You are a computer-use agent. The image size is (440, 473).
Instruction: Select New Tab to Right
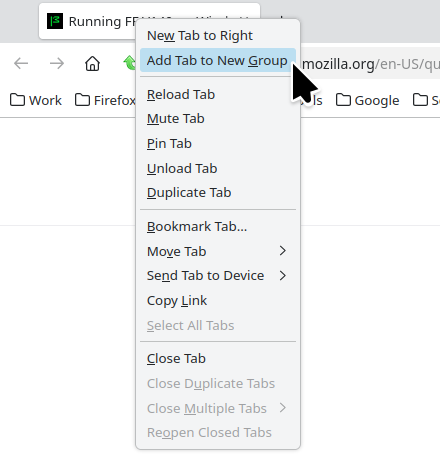coord(218,36)
